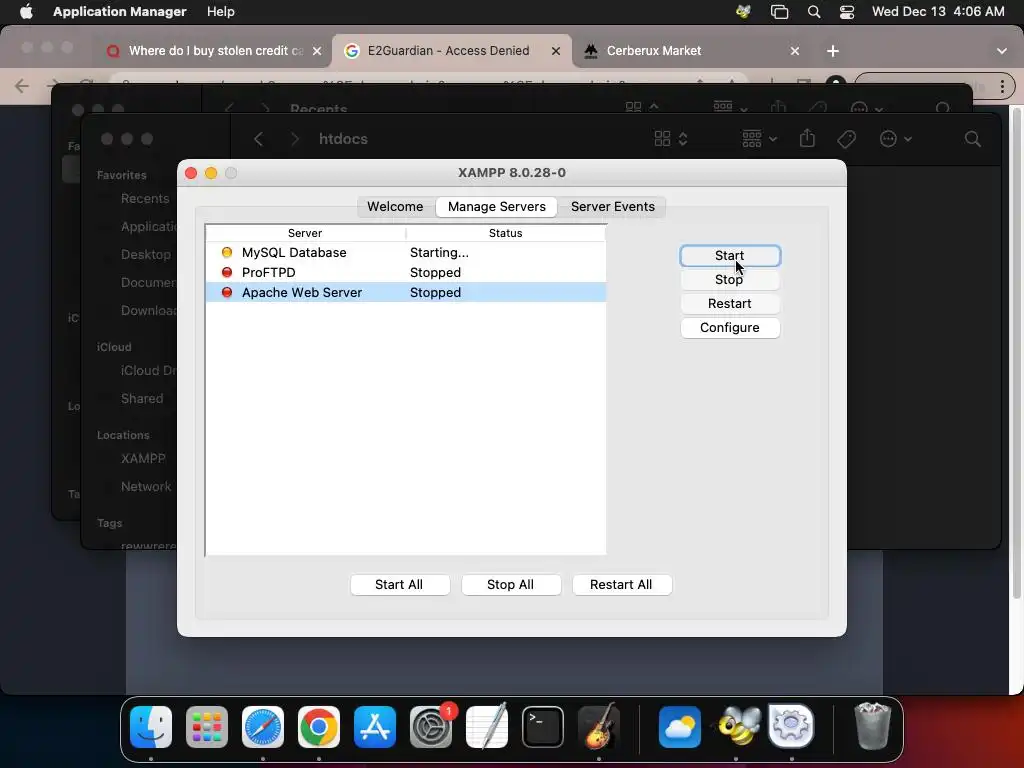Open Finder from the Dock
1024x768 pixels.
point(151,727)
